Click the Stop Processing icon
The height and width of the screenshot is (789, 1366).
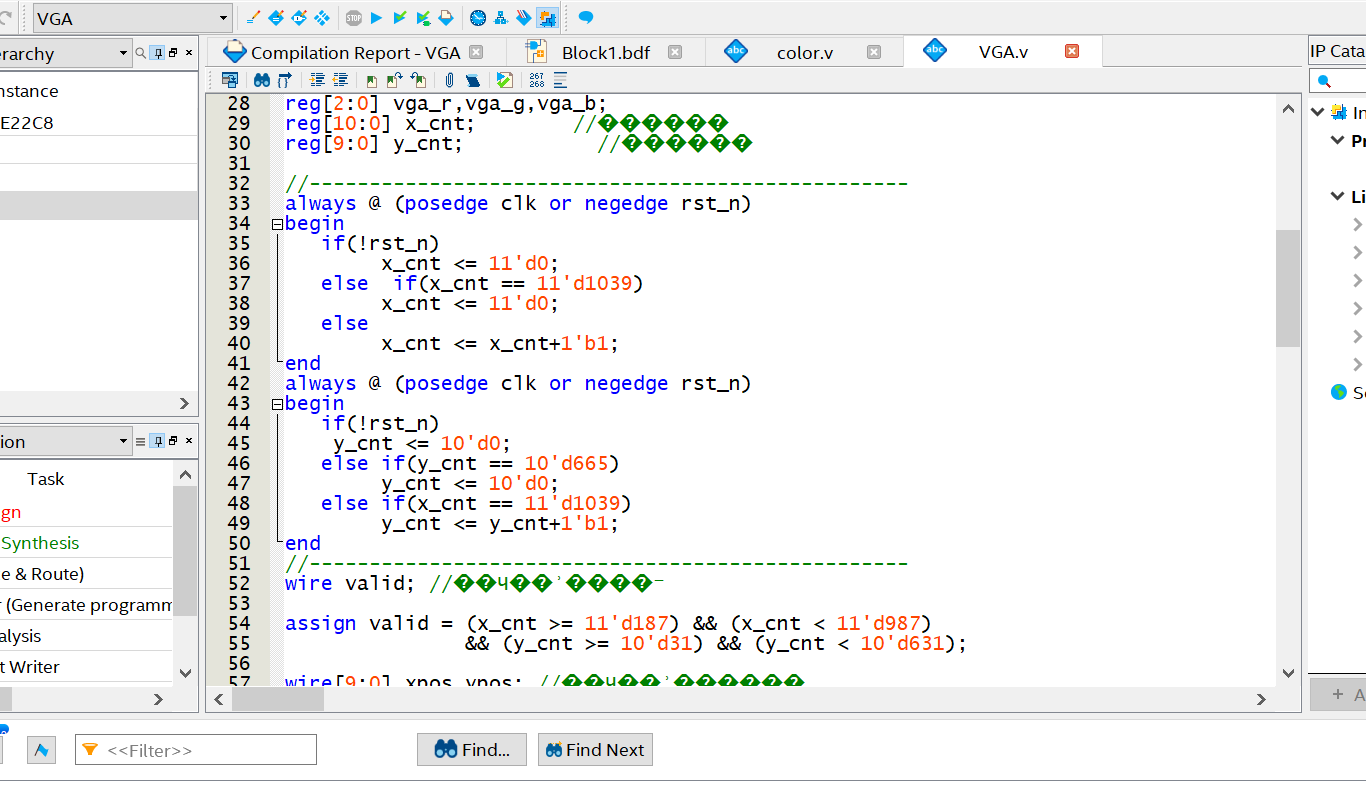[x=354, y=18]
